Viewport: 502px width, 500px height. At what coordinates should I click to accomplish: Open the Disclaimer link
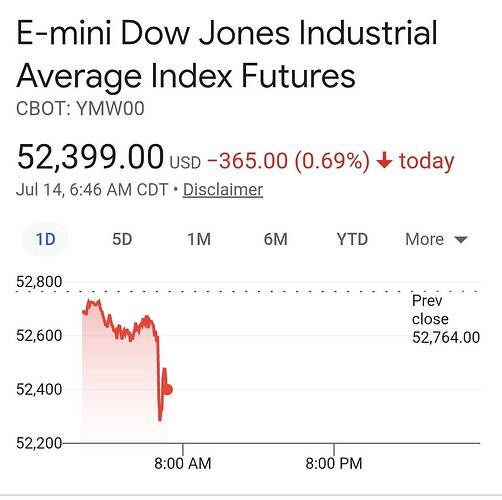coord(223,190)
